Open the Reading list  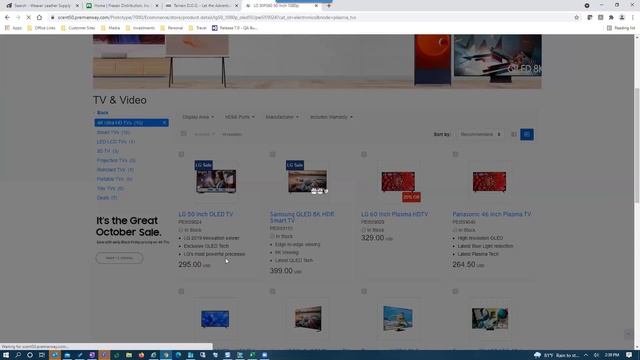pos(621,28)
